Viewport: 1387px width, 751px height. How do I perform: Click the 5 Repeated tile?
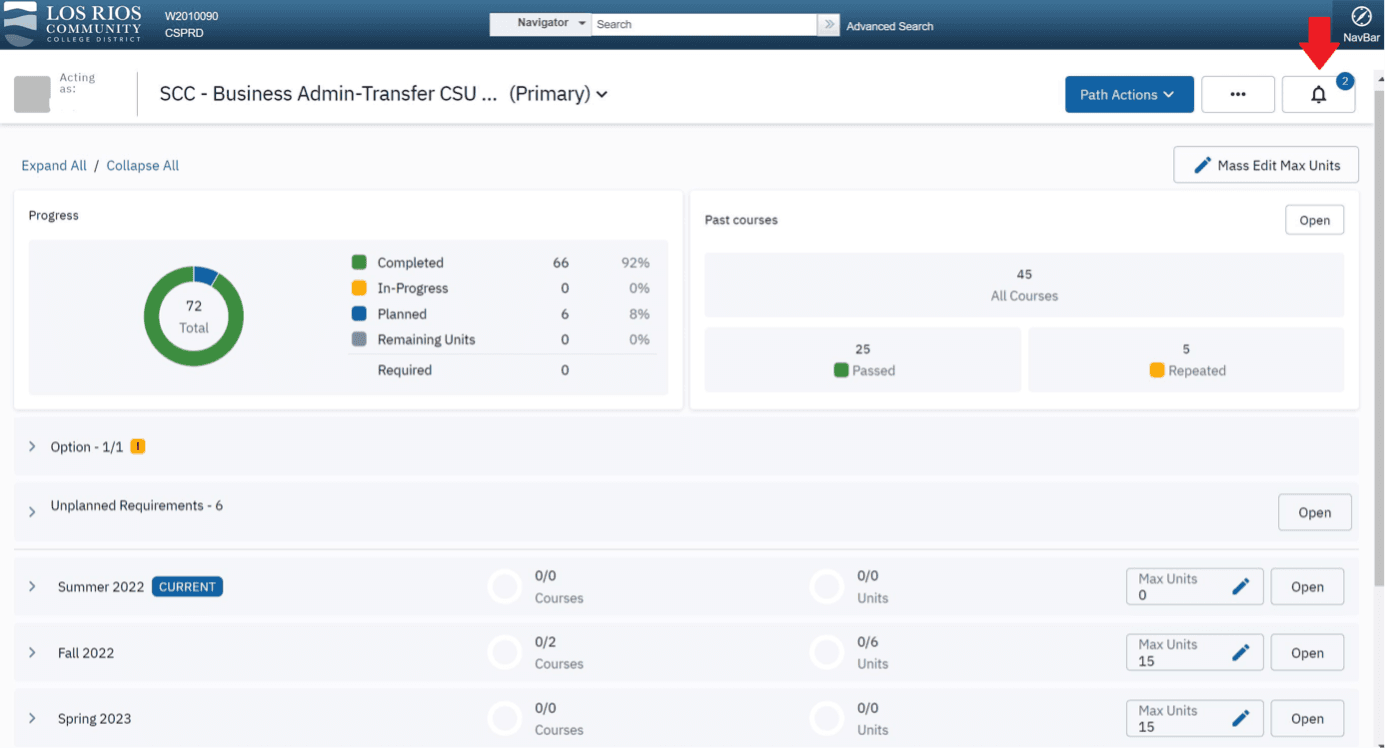click(x=1186, y=360)
